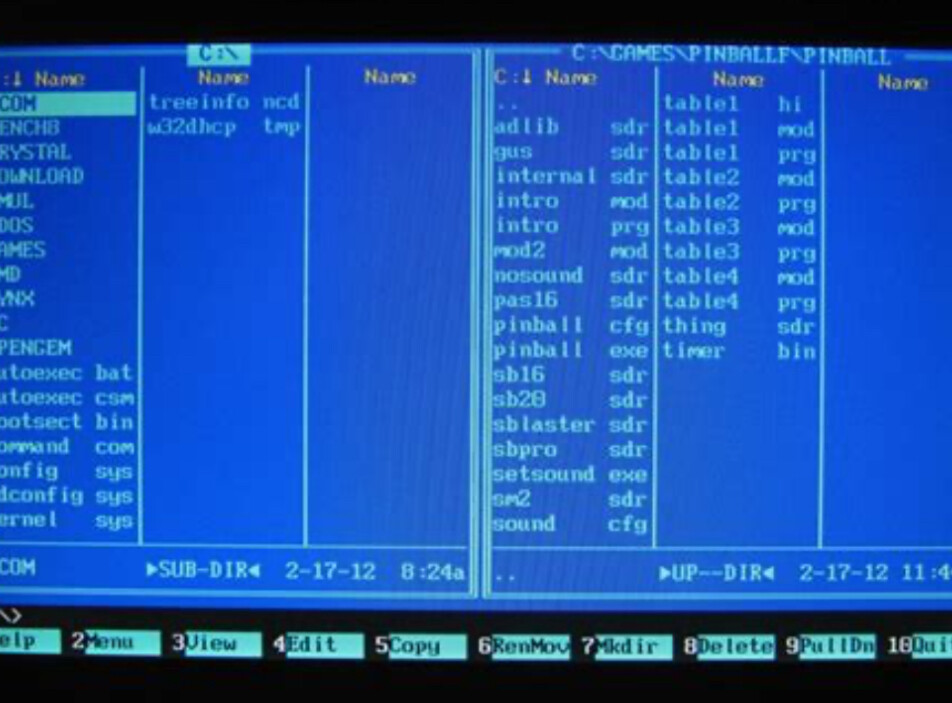Select treeinfo ncd file

point(224,101)
